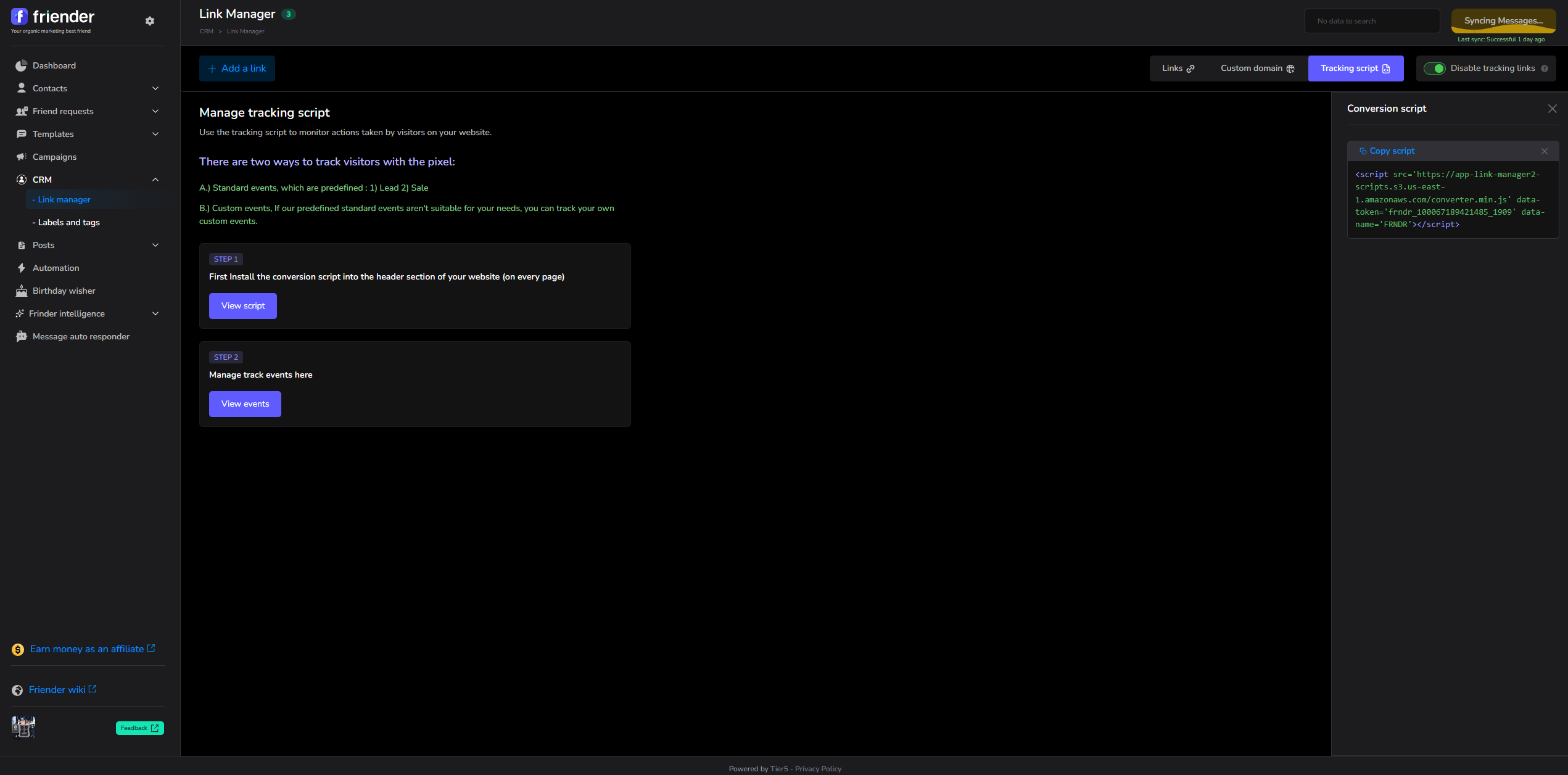Click the No data to search field
Screen dimensions: 1568x775
[1372, 21]
